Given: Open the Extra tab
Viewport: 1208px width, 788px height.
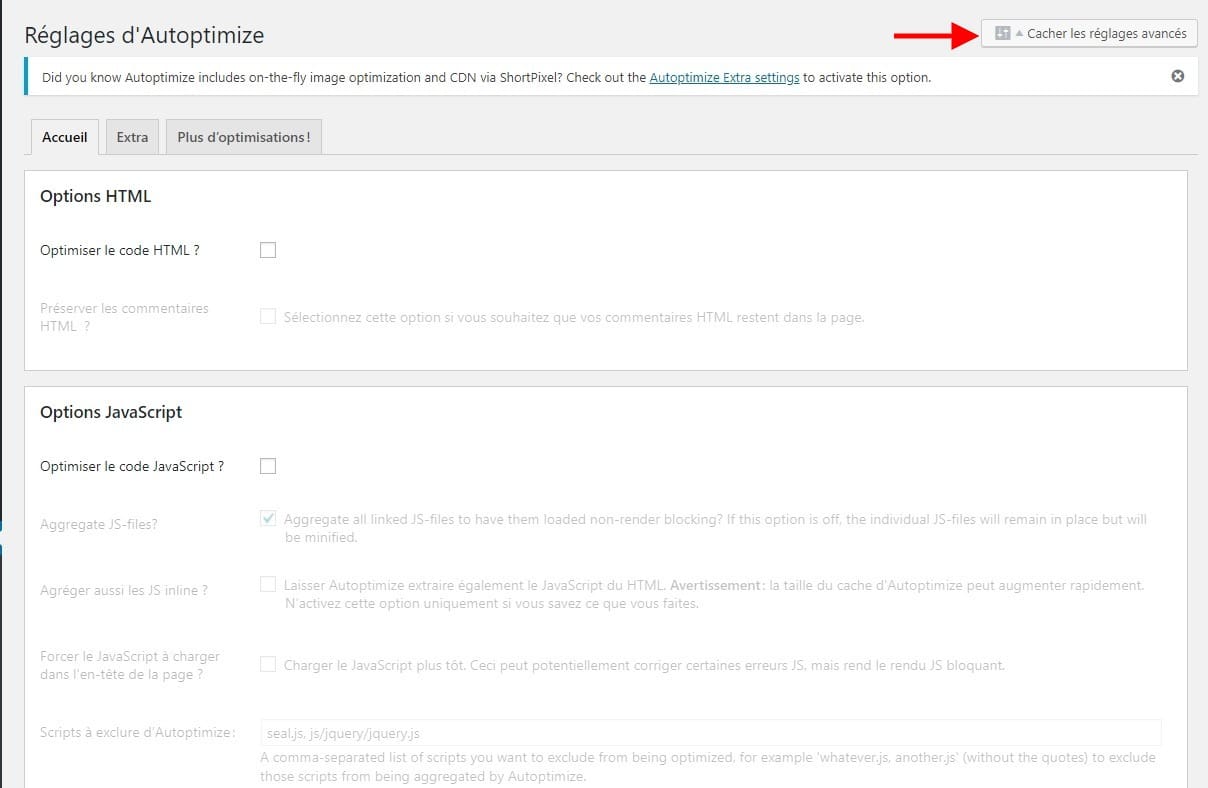Looking at the screenshot, I should coord(132,137).
